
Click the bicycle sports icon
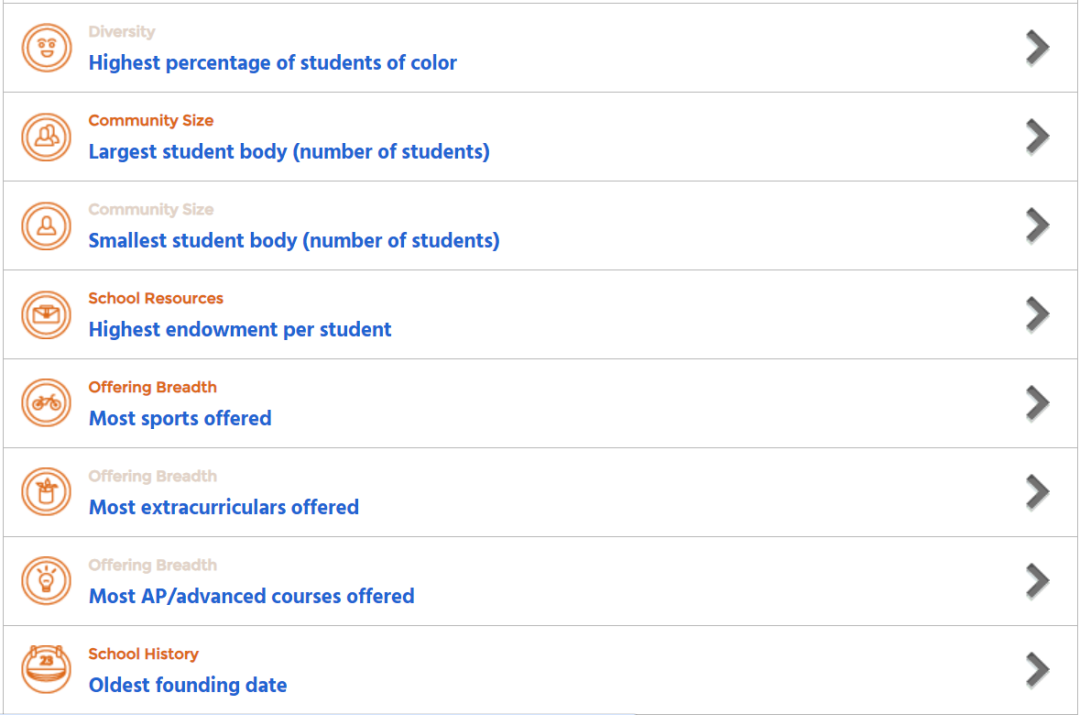pyautogui.click(x=47, y=404)
